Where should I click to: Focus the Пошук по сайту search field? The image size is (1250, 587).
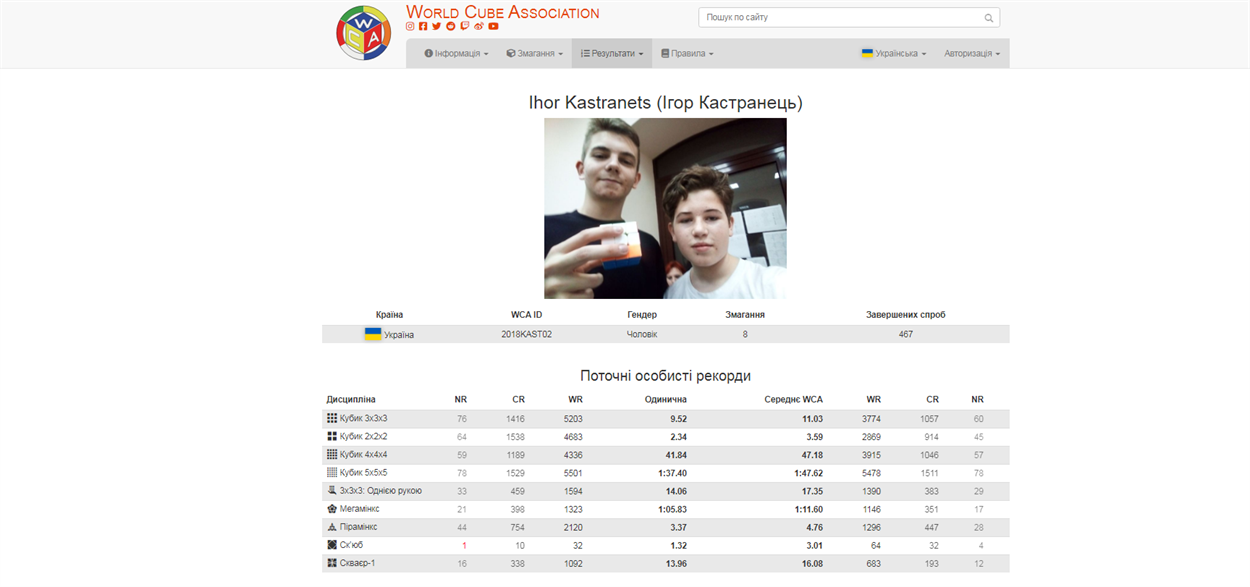tap(849, 18)
